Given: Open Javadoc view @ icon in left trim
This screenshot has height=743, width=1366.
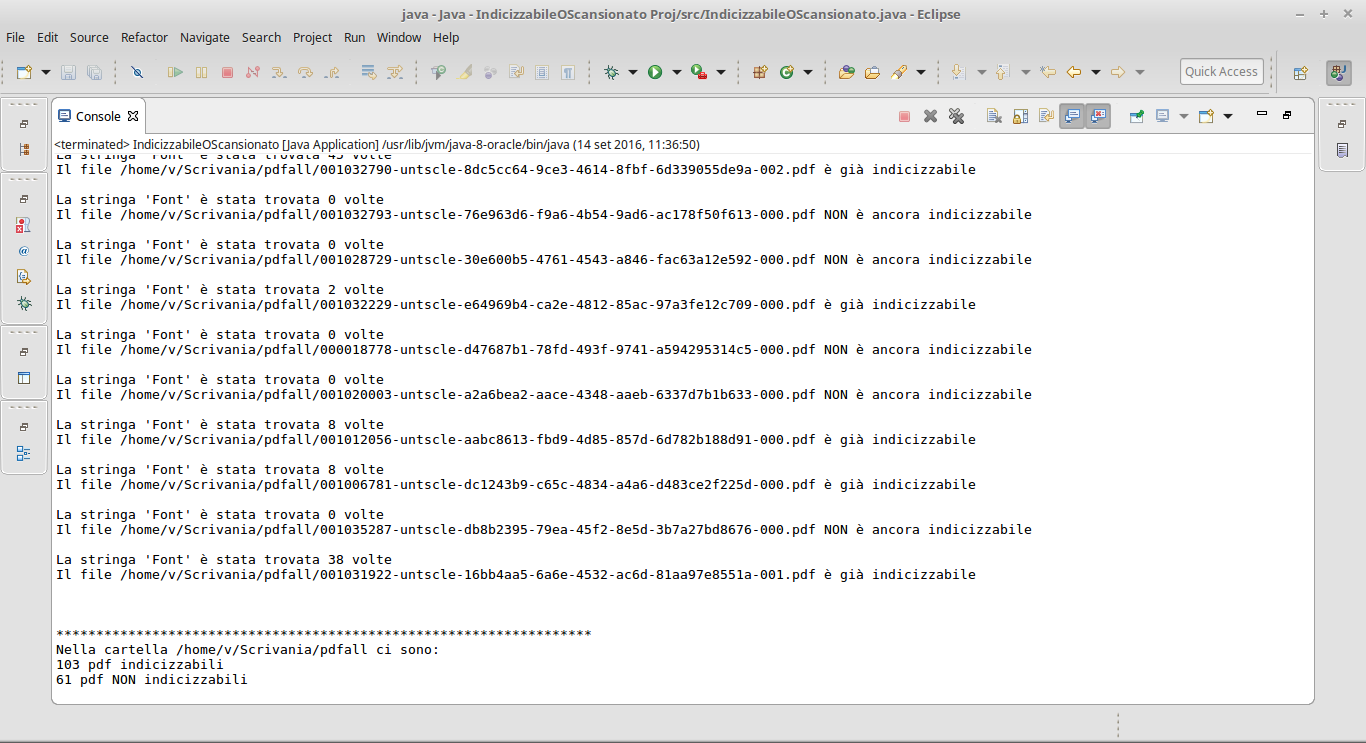Looking at the screenshot, I should (24, 251).
